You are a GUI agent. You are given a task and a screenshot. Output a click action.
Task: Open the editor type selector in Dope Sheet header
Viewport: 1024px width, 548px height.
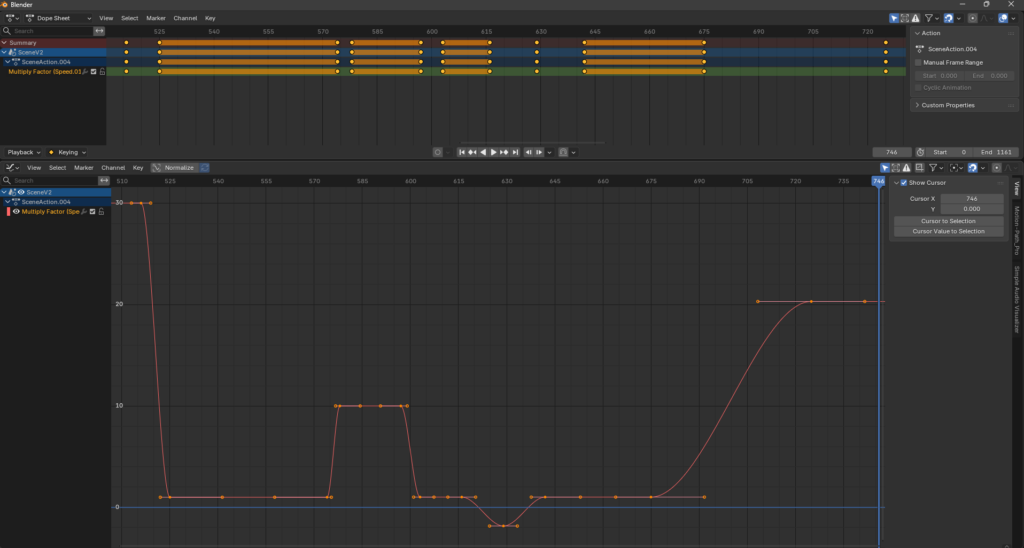coord(12,18)
